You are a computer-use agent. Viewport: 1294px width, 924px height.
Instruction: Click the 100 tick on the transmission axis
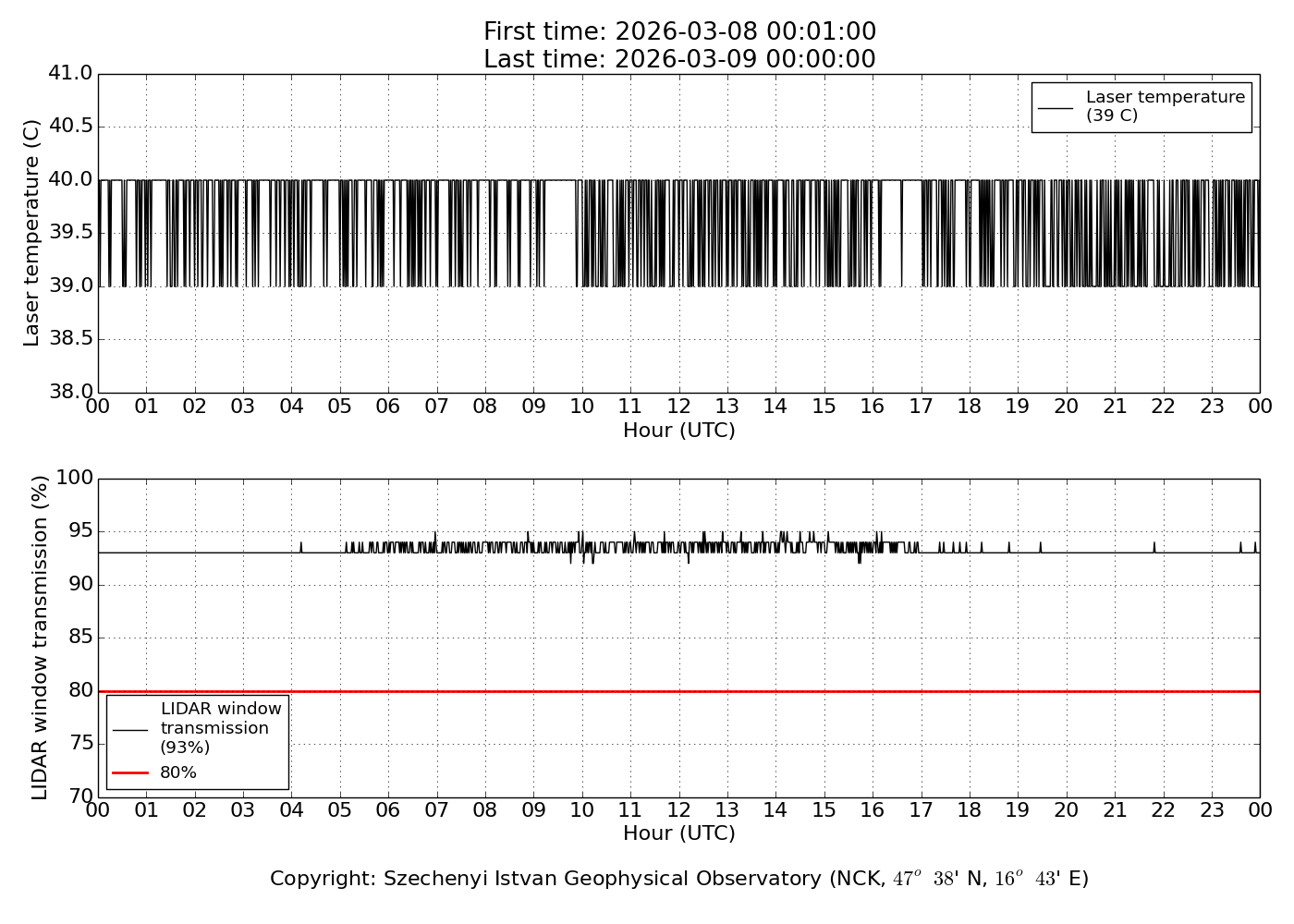coord(75,478)
